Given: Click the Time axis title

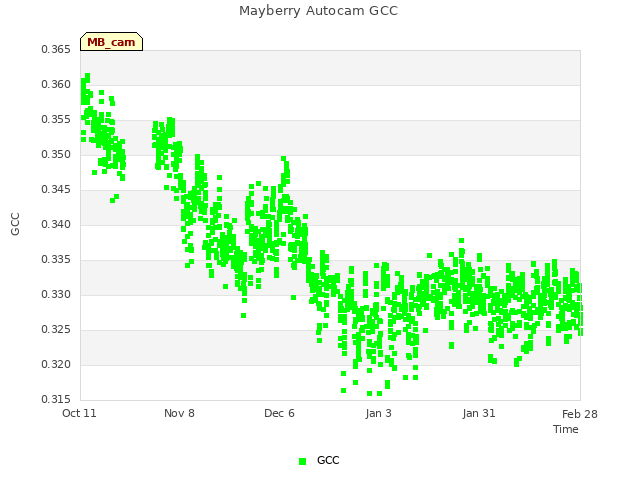Looking at the screenshot, I should pyautogui.click(x=566, y=429).
